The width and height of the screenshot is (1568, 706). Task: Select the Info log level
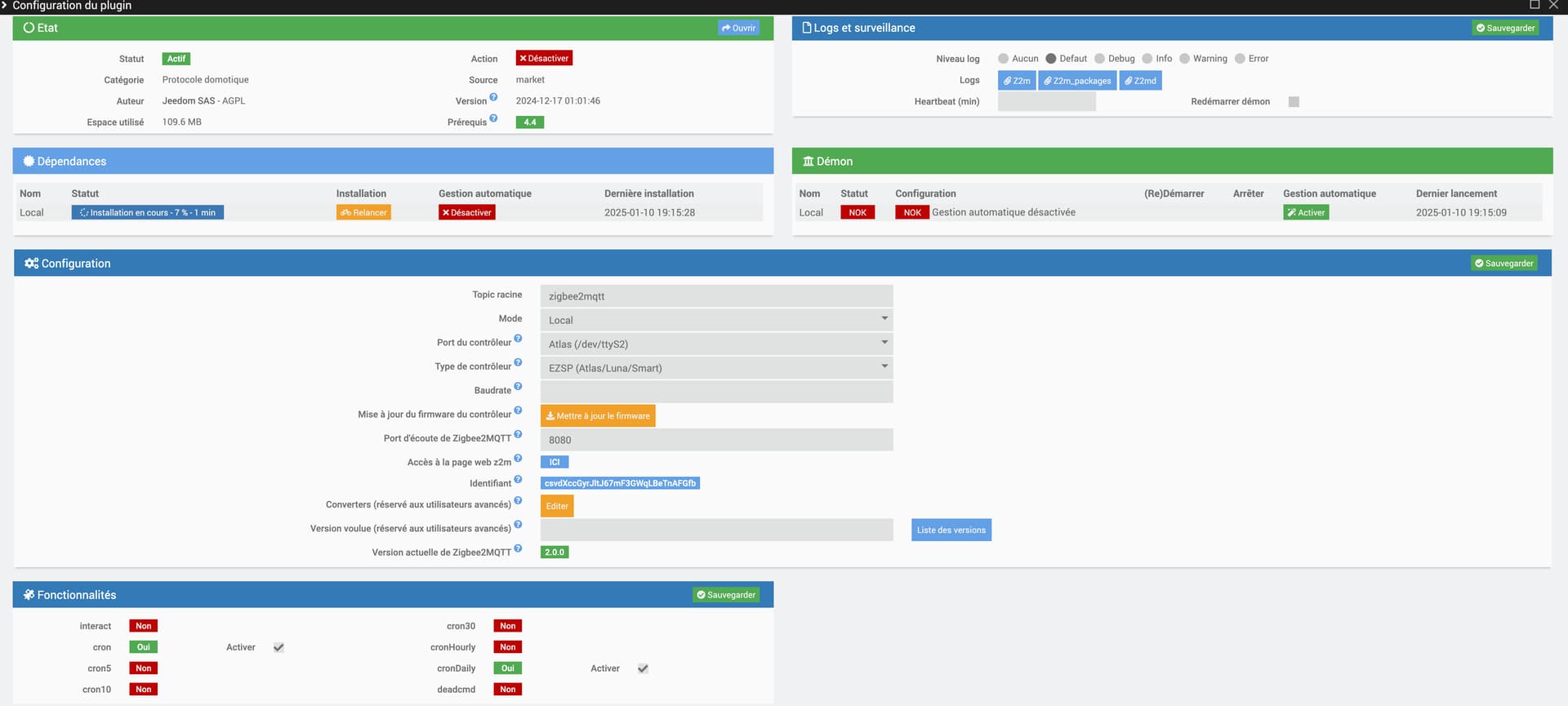1147,59
